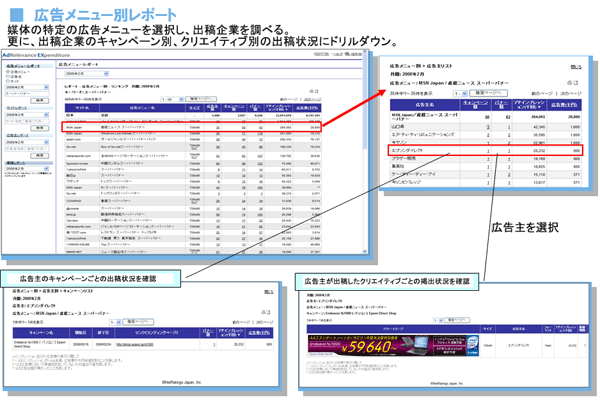The width and height of the screenshot is (600, 409).
Task: Open the 2008年2月 dropdown above the main report
Action: (86, 73)
